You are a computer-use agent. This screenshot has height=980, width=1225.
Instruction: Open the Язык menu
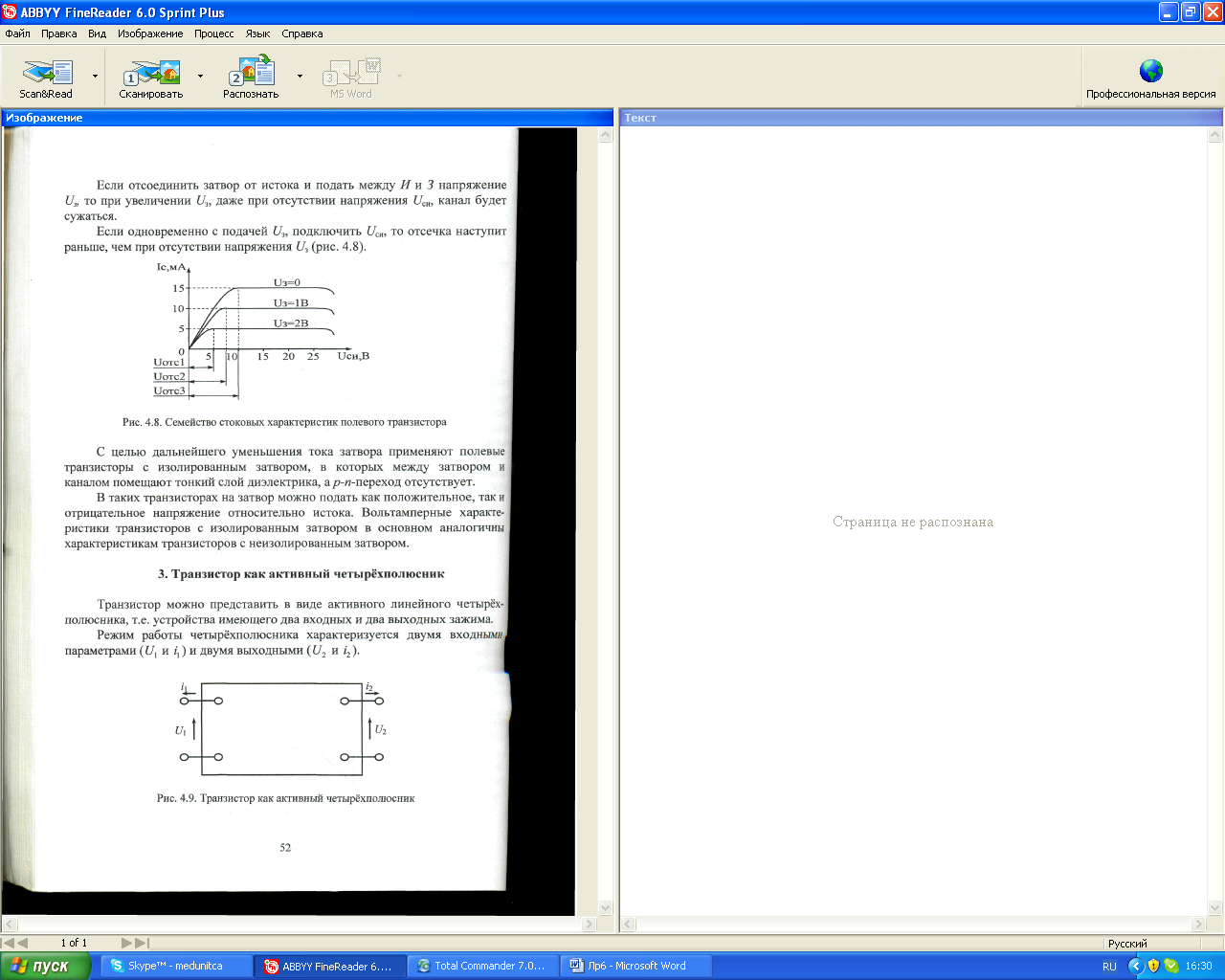coord(257,33)
